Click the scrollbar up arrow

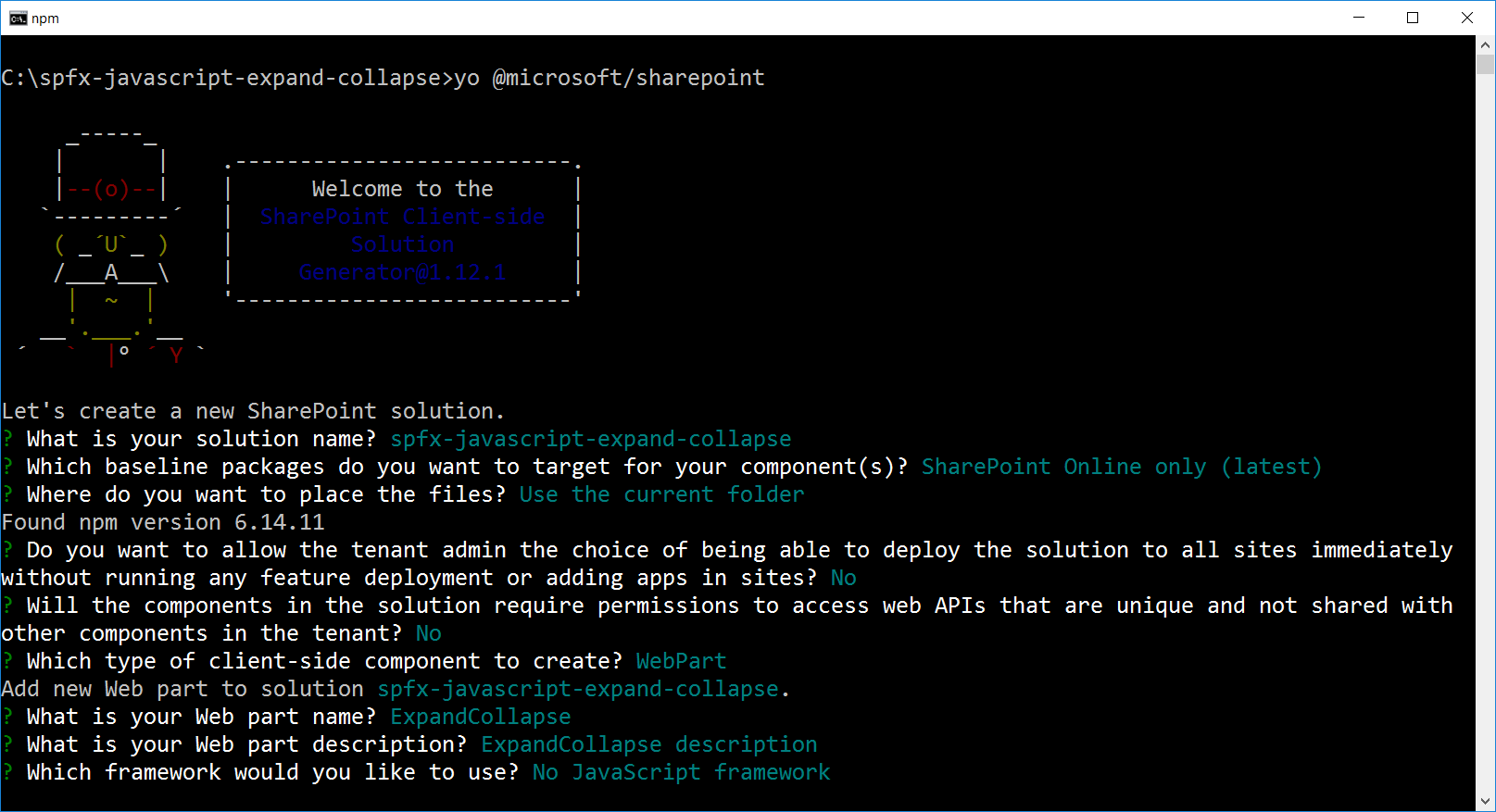pyautogui.click(x=1485, y=44)
